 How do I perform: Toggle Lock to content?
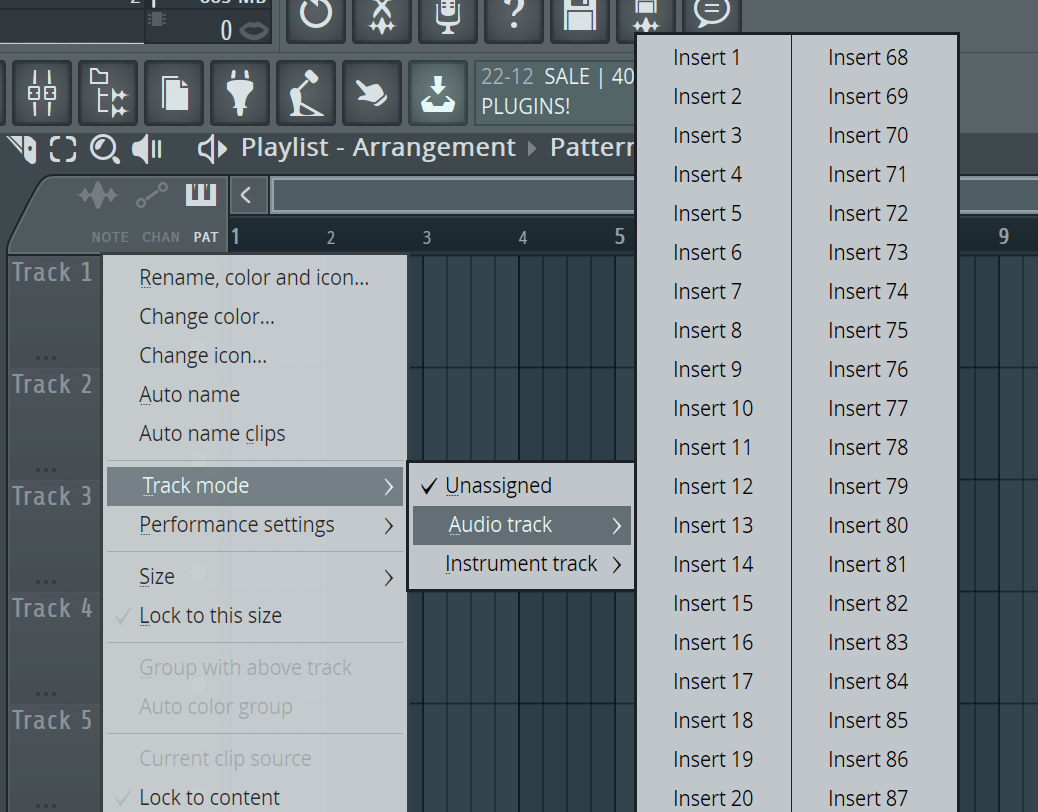211,797
